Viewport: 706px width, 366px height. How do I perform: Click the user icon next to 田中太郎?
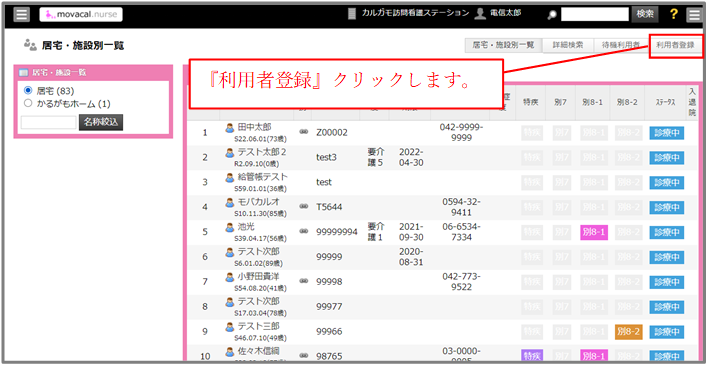[230, 128]
